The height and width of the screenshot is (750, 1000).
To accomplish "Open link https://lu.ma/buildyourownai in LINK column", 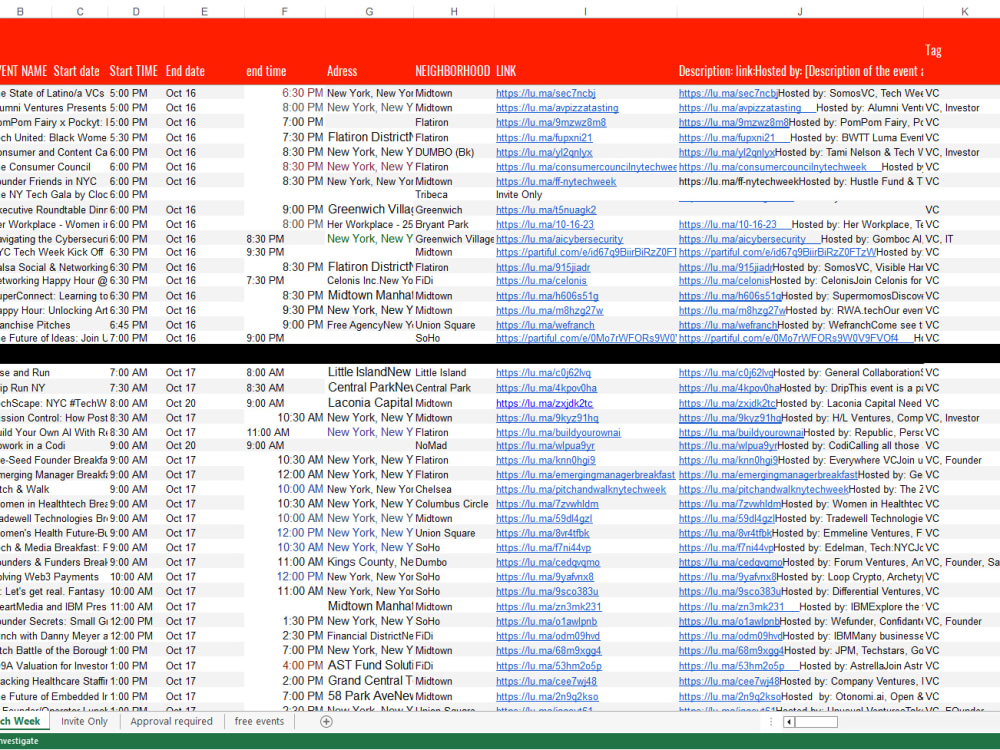I will (x=558, y=432).
